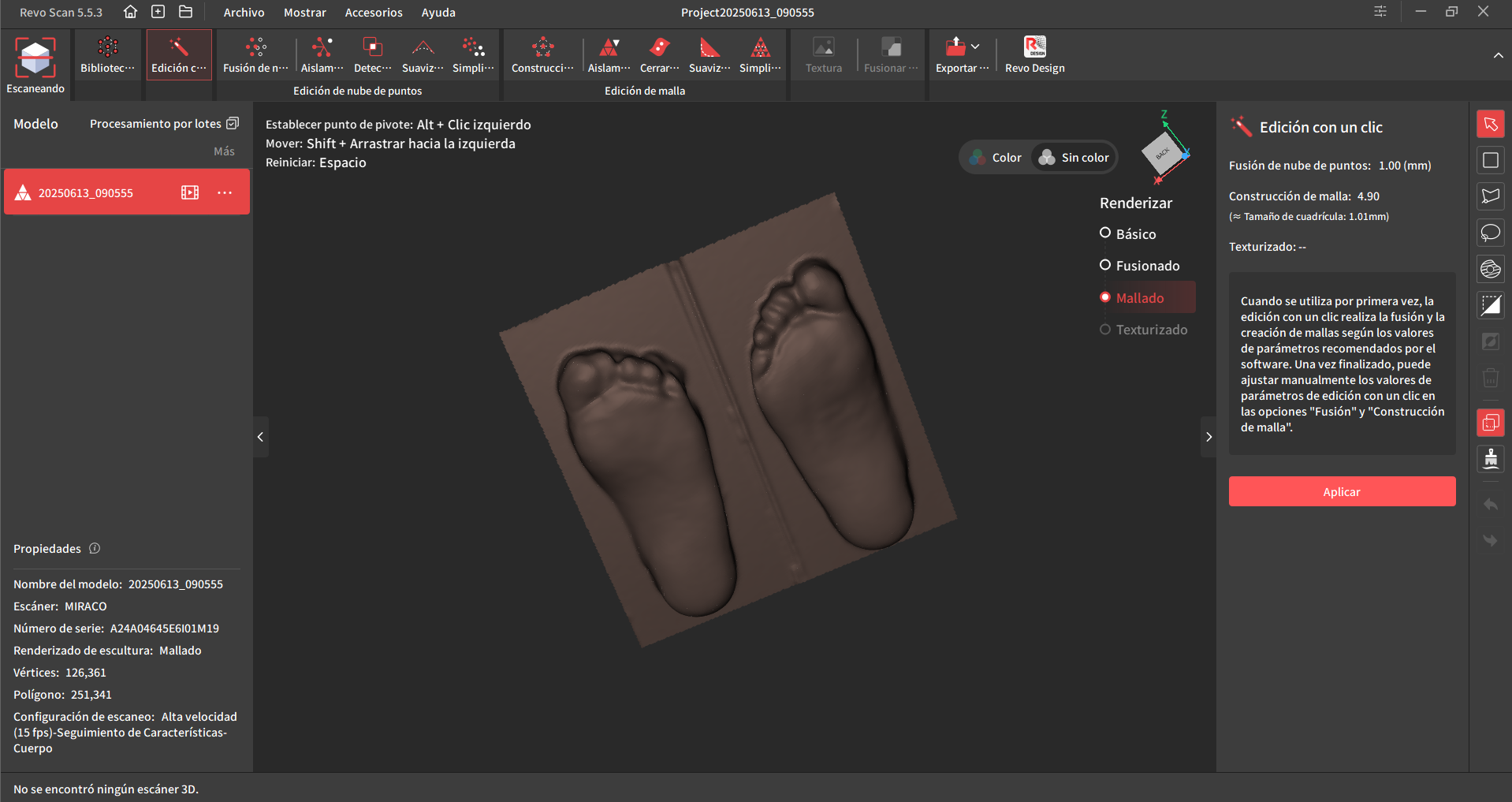Viewport: 1512px width, 802px height.
Task: Open the Mostrar menu
Action: 305,12
